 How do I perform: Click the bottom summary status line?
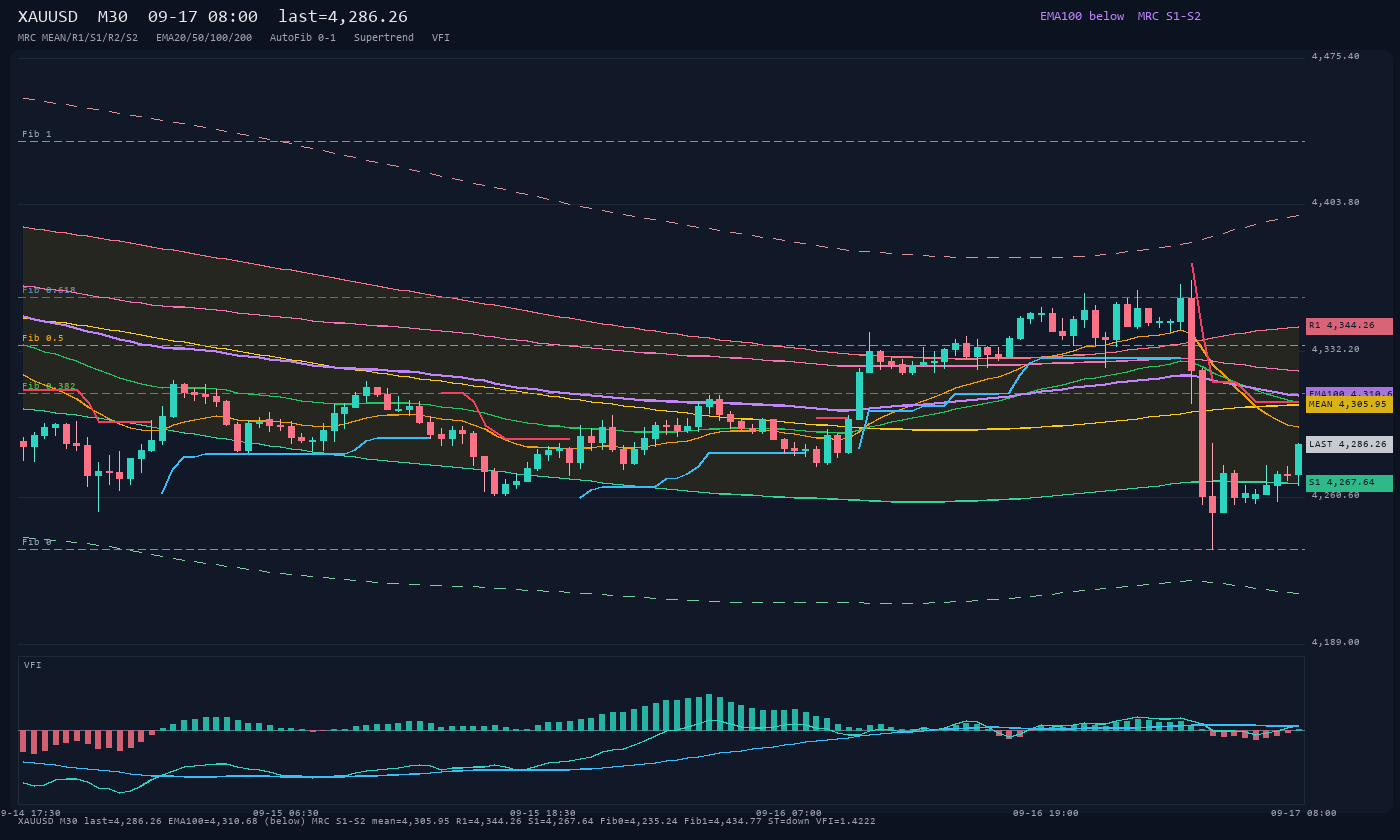pos(447,821)
